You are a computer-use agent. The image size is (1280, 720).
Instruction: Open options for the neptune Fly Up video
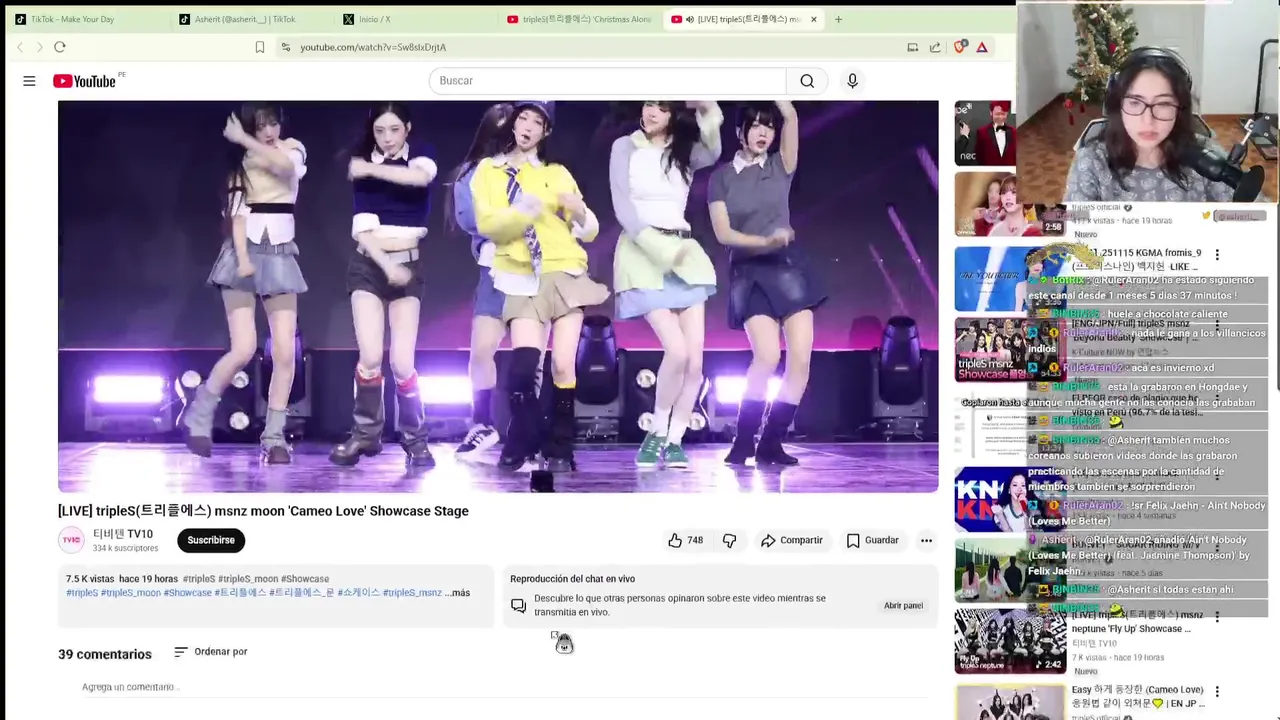(1217, 618)
